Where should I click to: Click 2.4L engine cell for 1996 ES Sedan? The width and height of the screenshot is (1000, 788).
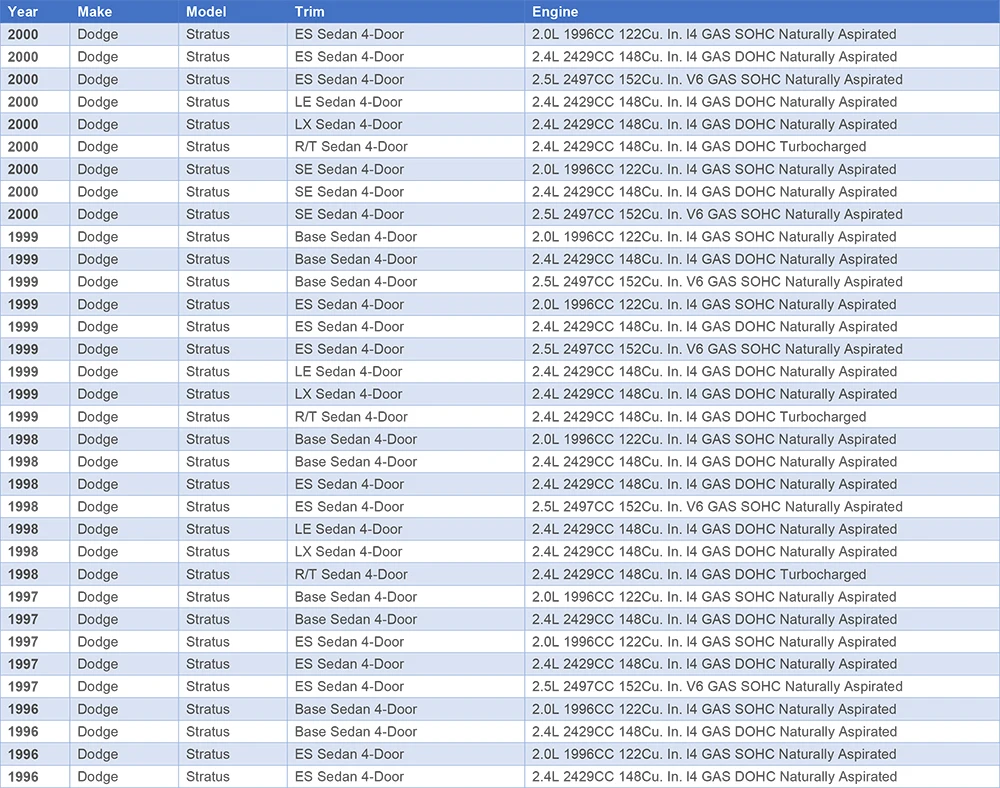762,777
